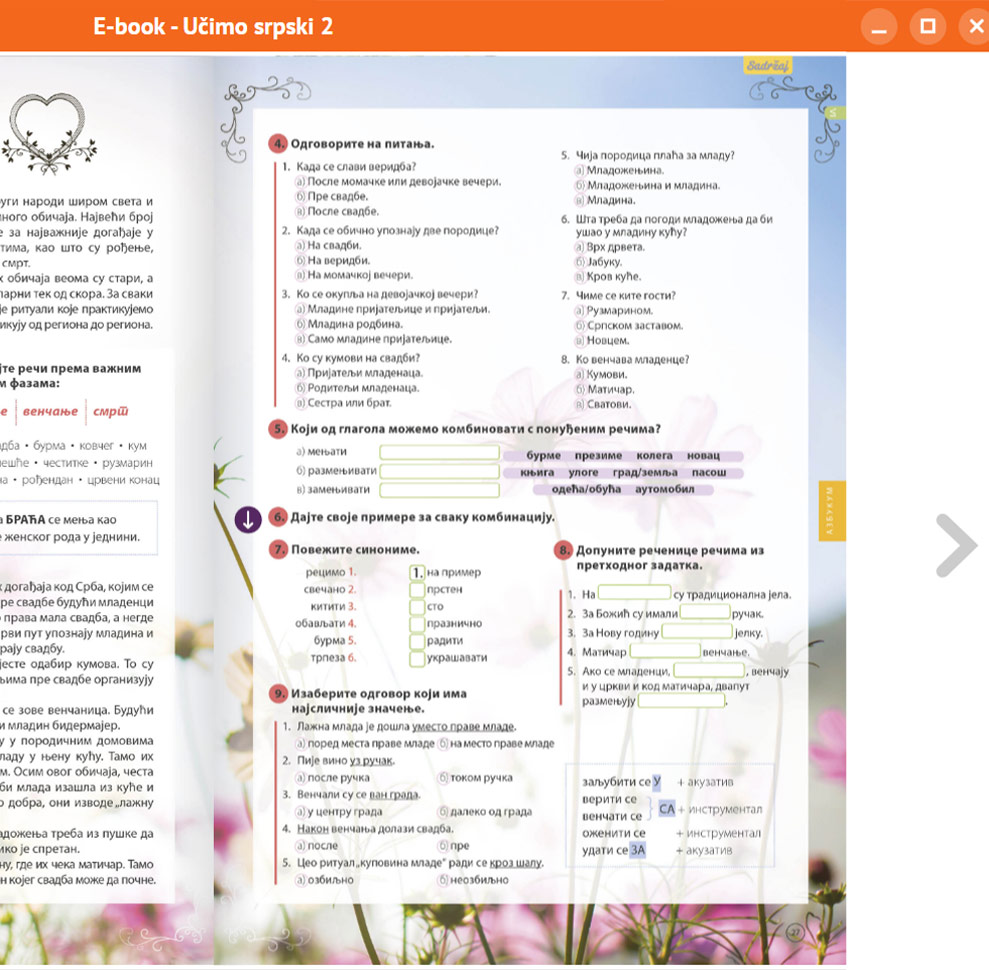Check the box next to прстен
Image resolution: width=989 pixels, height=970 pixels.
click(418, 590)
